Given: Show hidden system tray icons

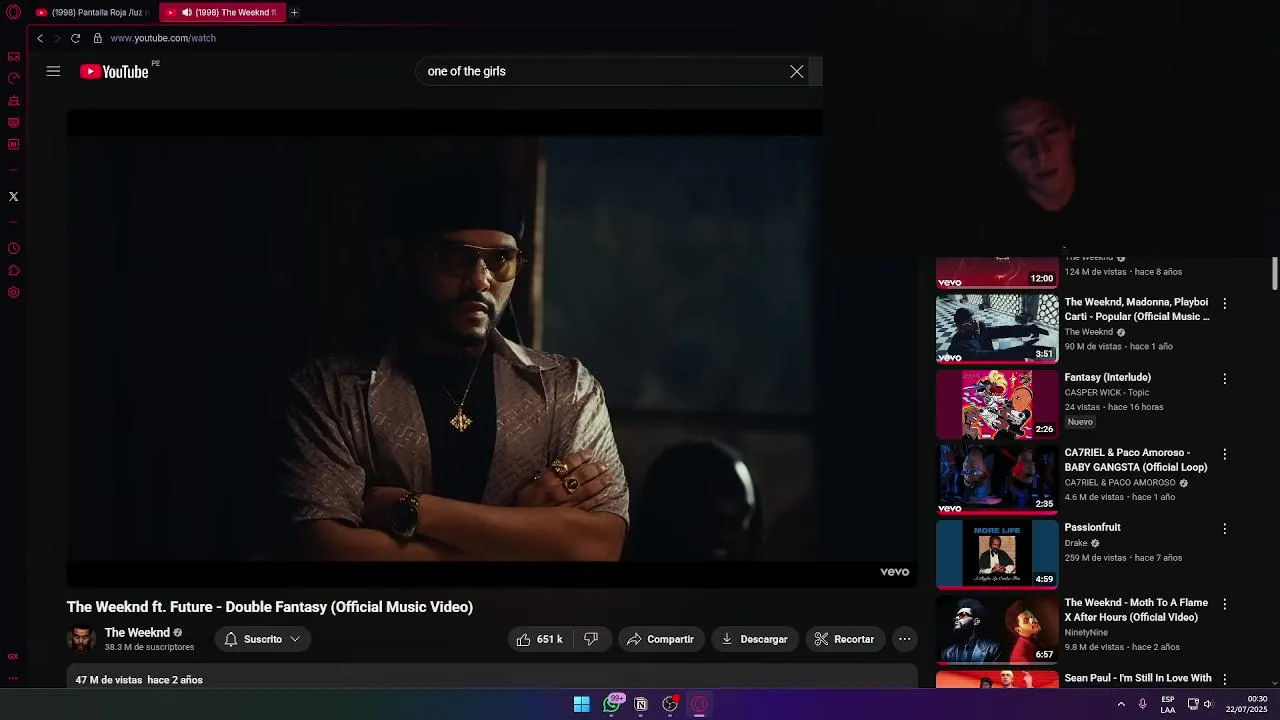Looking at the screenshot, I should click(x=1121, y=704).
